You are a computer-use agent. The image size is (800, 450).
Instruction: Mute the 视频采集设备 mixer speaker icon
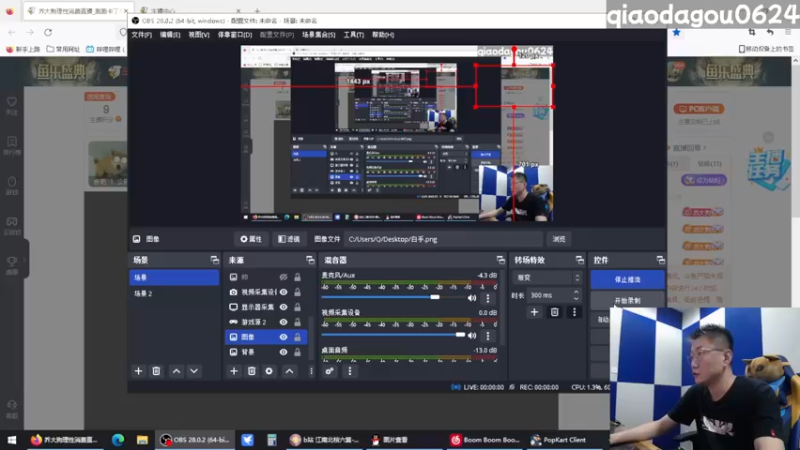[472, 335]
